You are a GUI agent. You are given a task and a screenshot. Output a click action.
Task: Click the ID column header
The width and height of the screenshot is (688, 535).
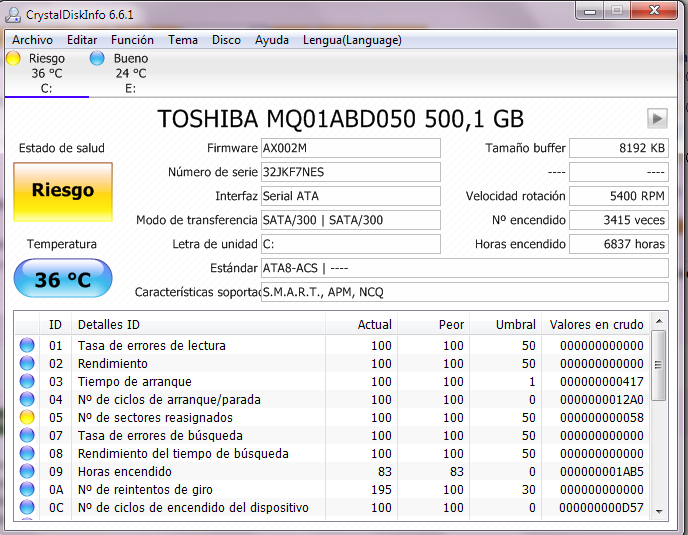55,324
